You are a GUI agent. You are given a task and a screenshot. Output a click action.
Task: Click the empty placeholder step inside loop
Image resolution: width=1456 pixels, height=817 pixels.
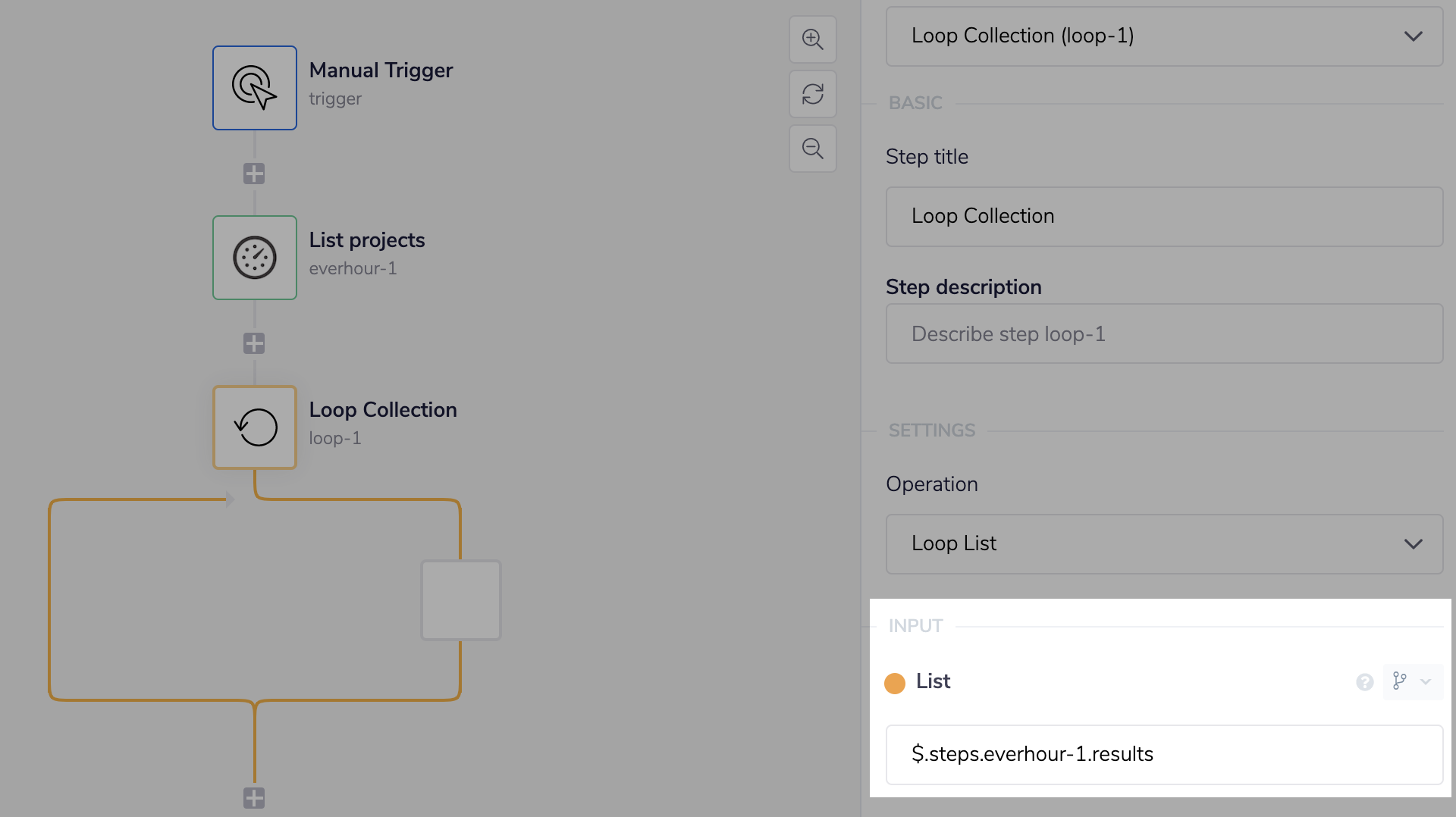click(461, 600)
